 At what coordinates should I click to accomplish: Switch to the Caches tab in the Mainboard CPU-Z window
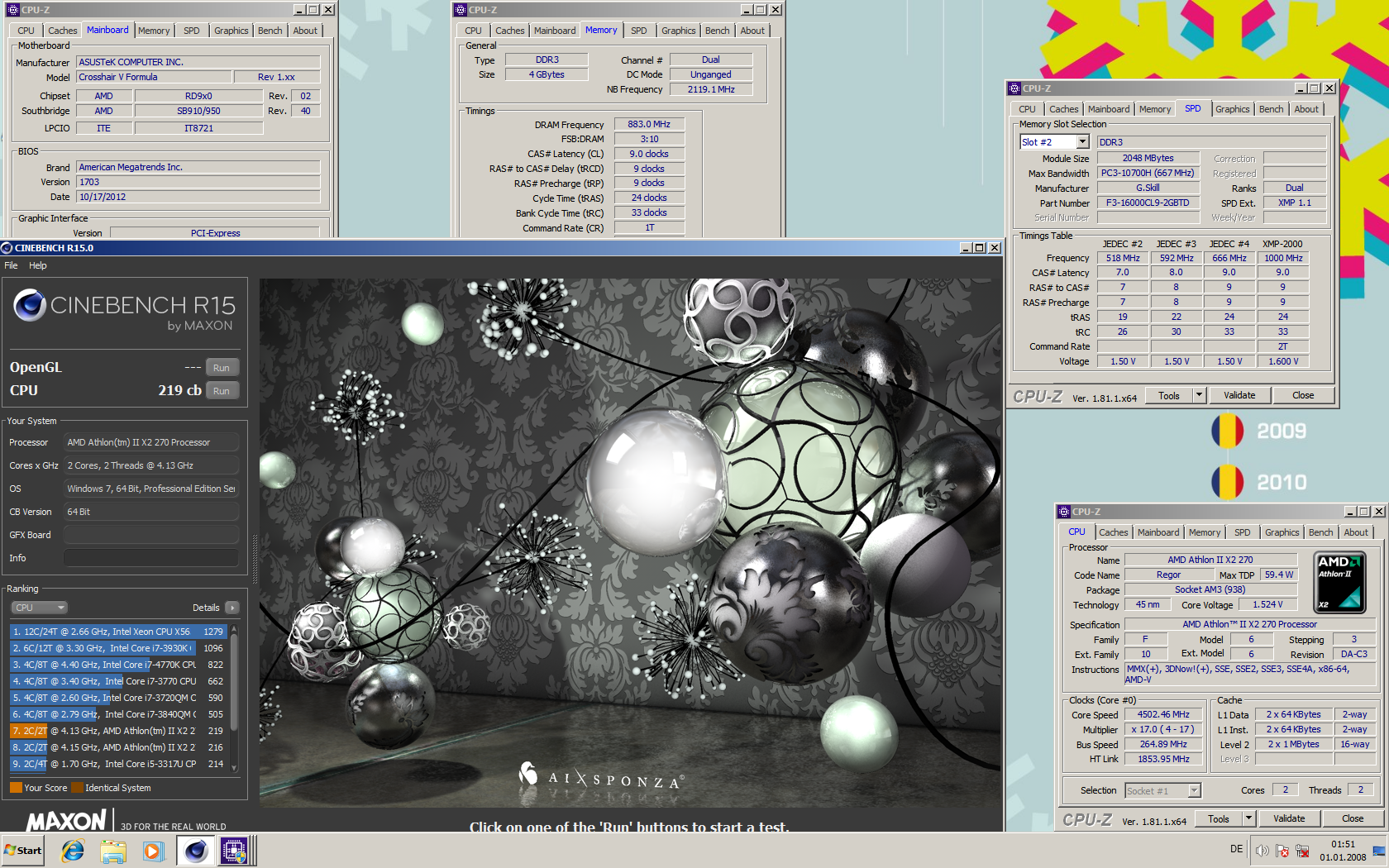pyautogui.click(x=63, y=31)
